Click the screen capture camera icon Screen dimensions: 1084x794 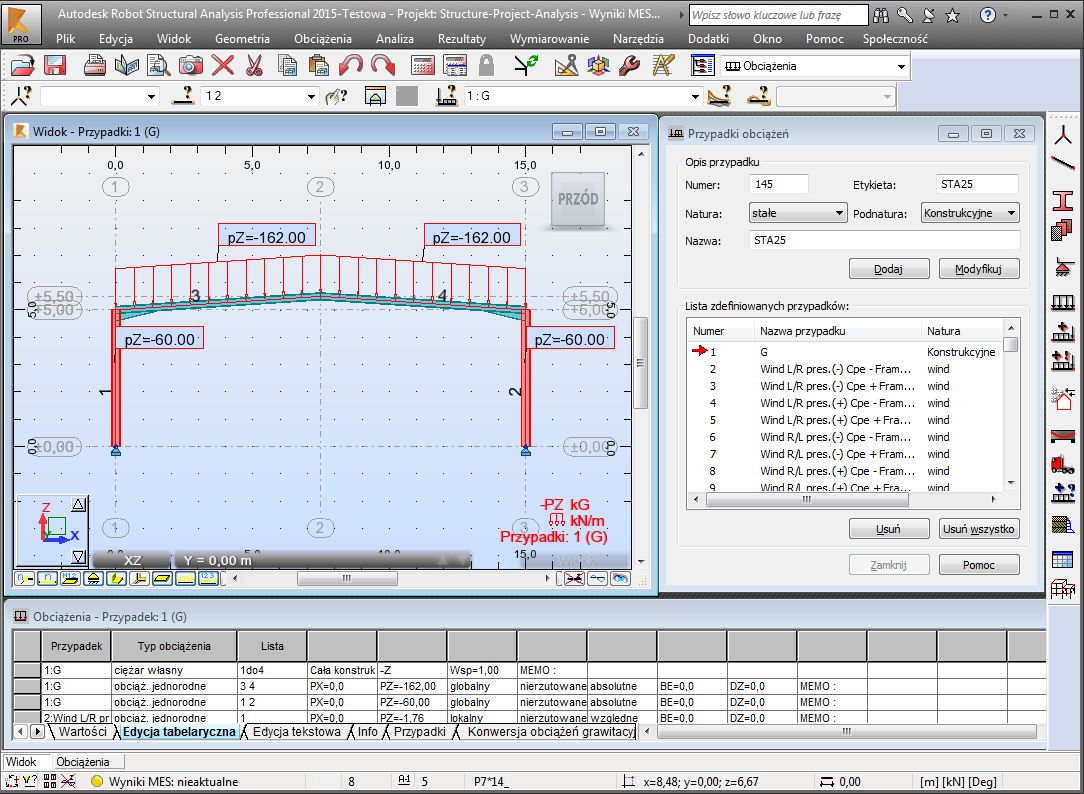tap(191, 66)
